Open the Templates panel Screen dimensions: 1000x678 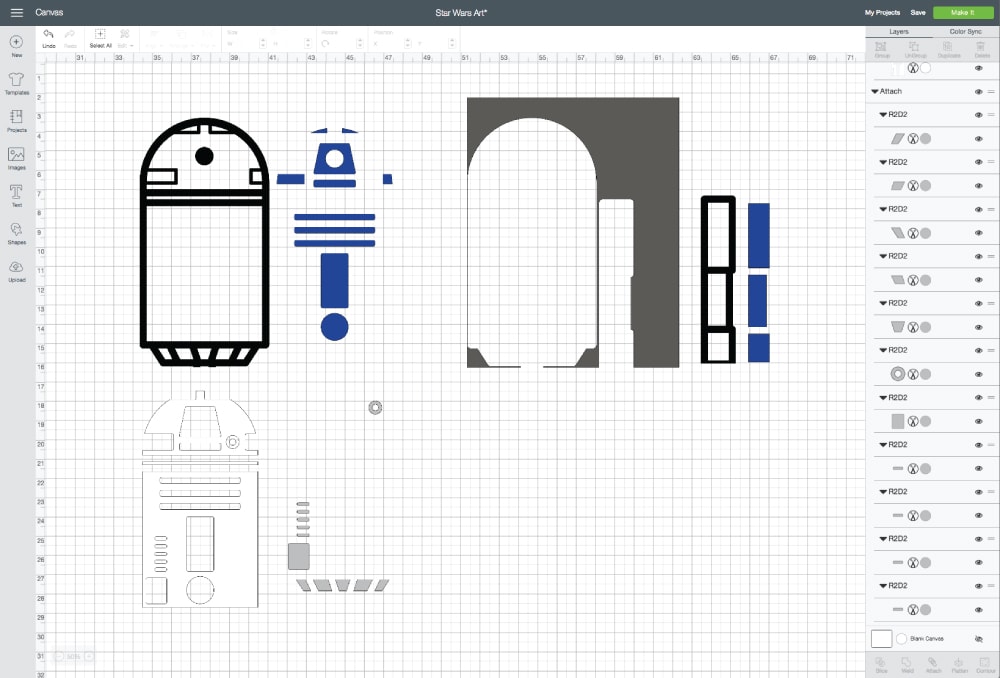16,82
